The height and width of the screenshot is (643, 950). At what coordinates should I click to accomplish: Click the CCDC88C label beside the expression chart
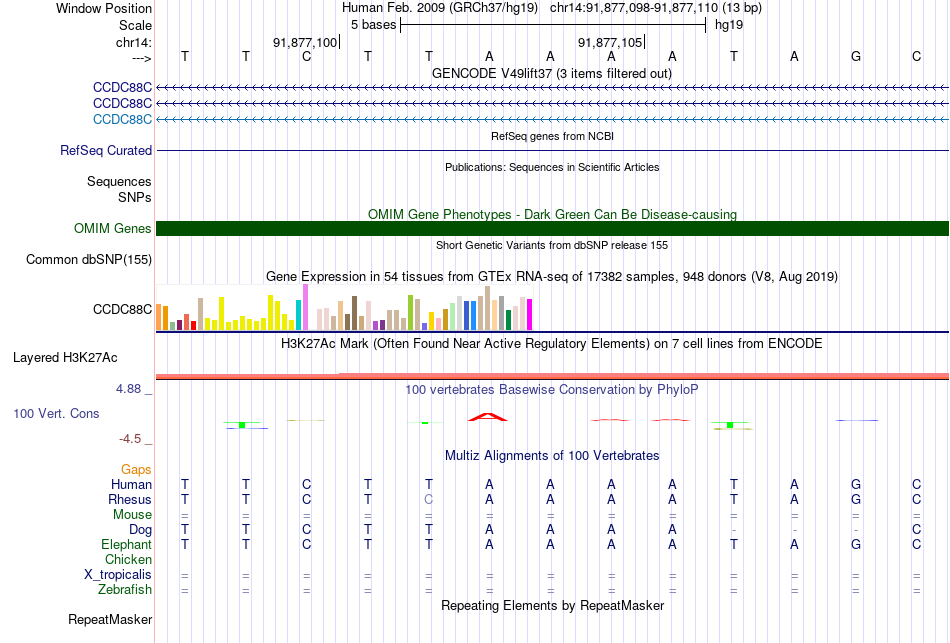[122, 310]
